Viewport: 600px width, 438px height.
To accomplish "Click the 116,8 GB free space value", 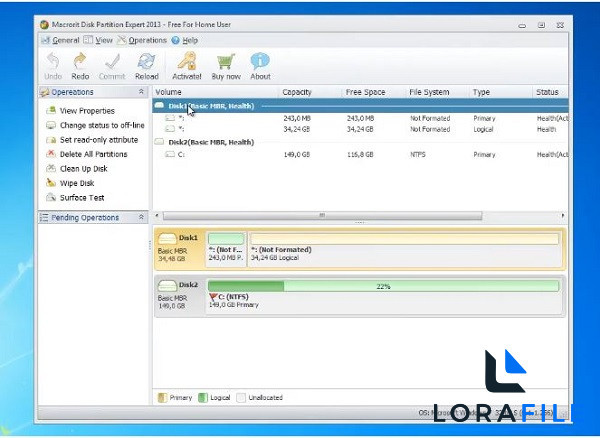I will pos(360,155).
